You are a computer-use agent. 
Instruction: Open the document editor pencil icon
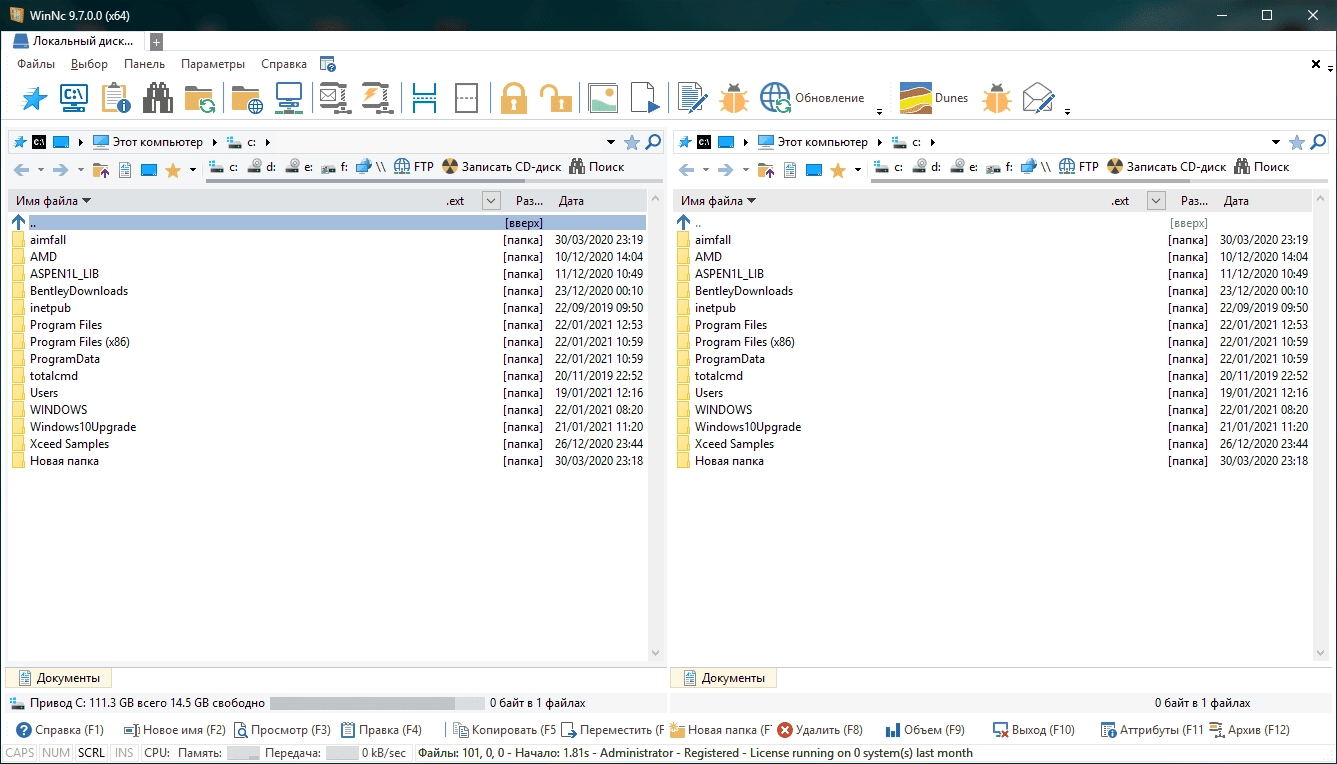pyautogui.click(x=692, y=98)
